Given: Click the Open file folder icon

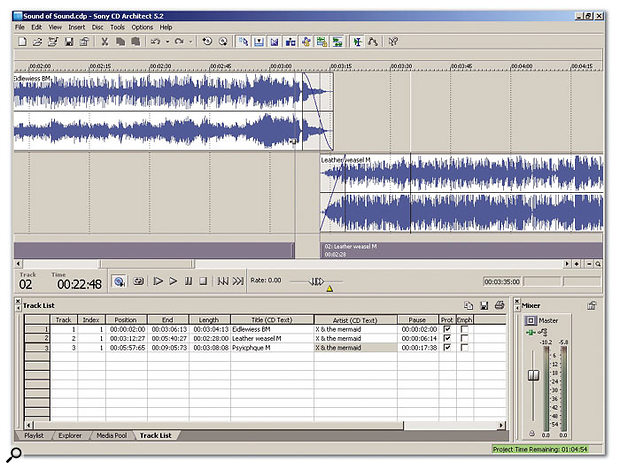Looking at the screenshot, I should (38, 42).
